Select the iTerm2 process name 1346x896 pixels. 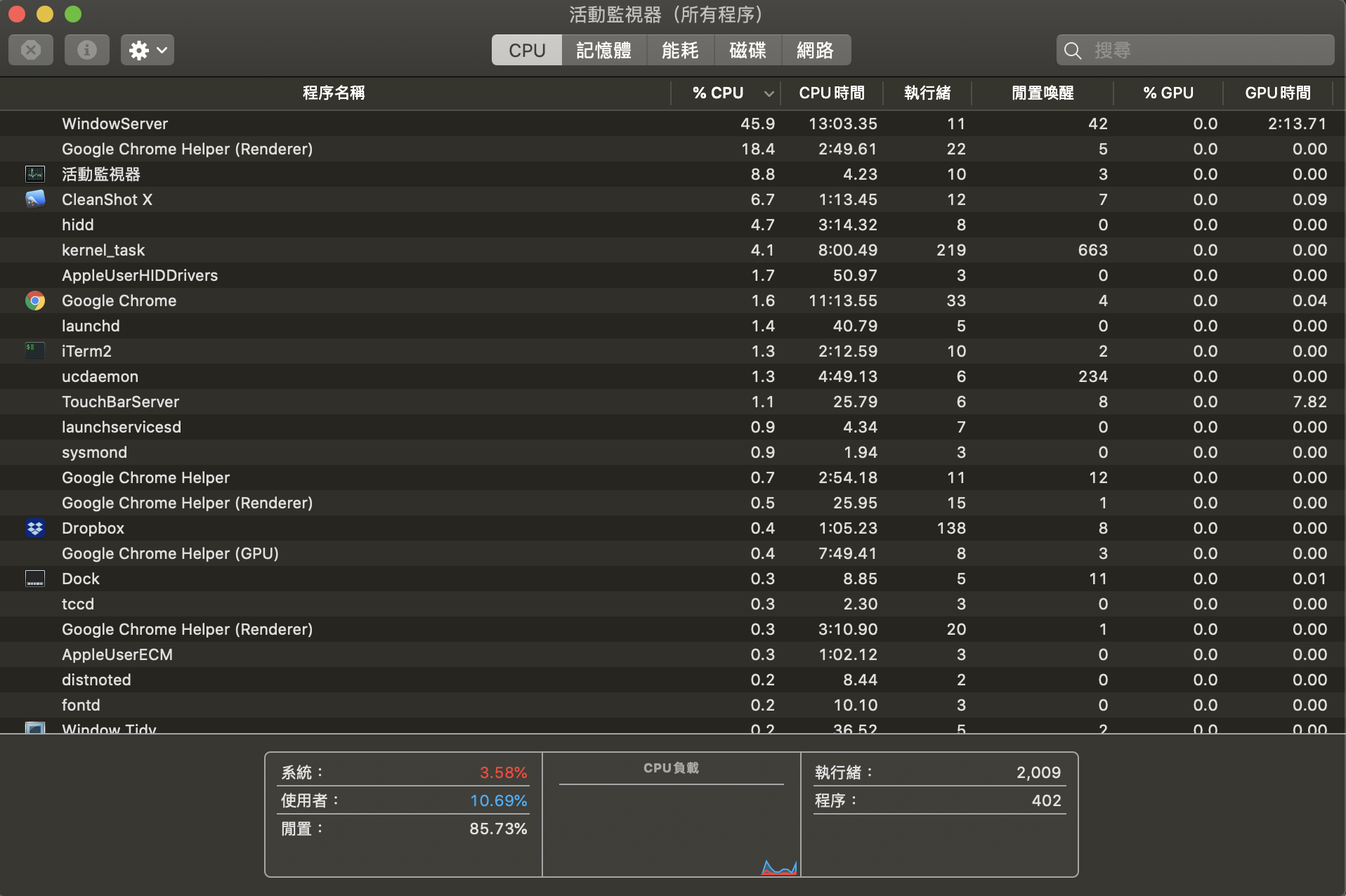(86, 351)
